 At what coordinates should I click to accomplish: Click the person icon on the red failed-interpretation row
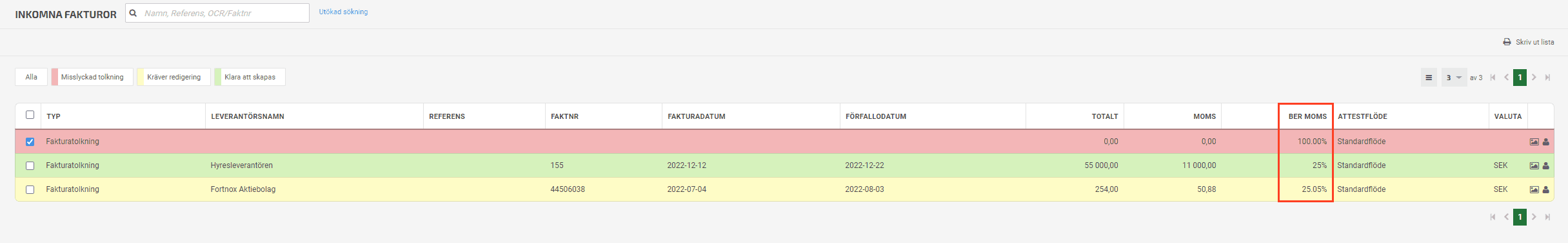coord(1545,142)
